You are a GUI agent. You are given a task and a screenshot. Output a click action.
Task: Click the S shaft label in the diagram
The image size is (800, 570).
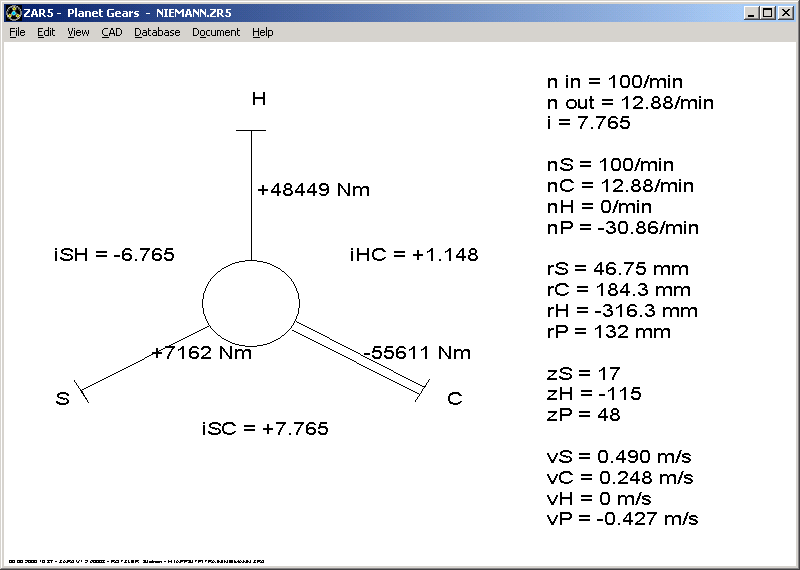click(62, 399)
